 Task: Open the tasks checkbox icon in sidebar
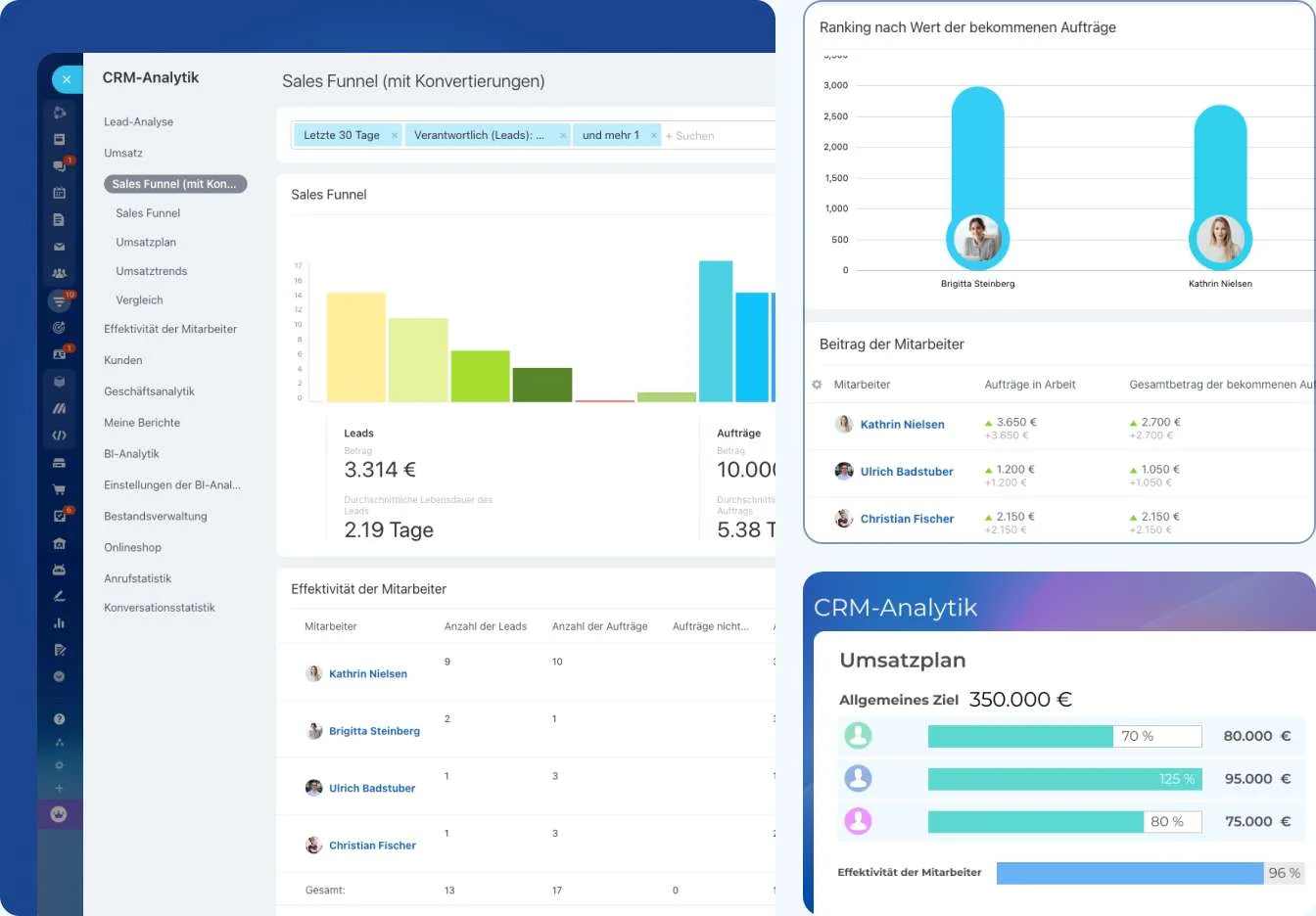[x=59, y=516]
